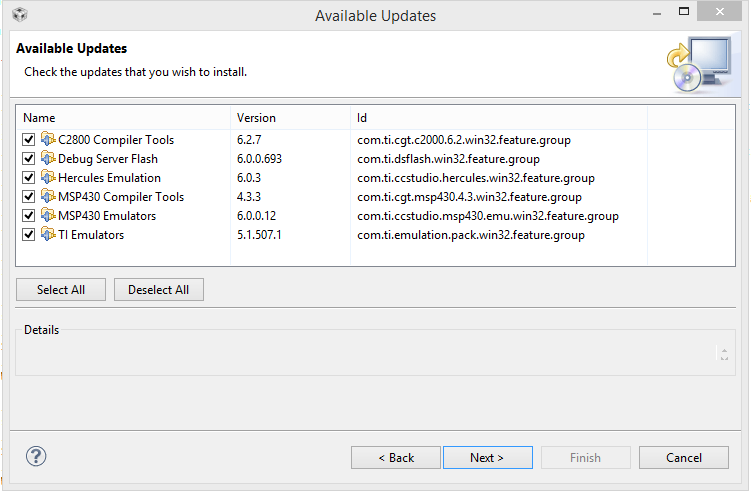Click the Finish button
The height and width of the screenshot is (492, 751).
click(586, 458)
